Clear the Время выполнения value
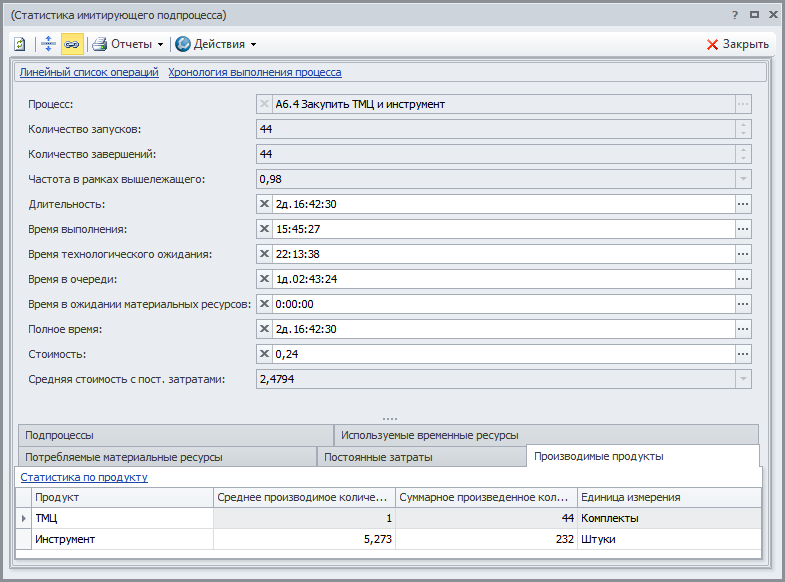The width and height of the screenshot is (785, 582). coord(265,229)
